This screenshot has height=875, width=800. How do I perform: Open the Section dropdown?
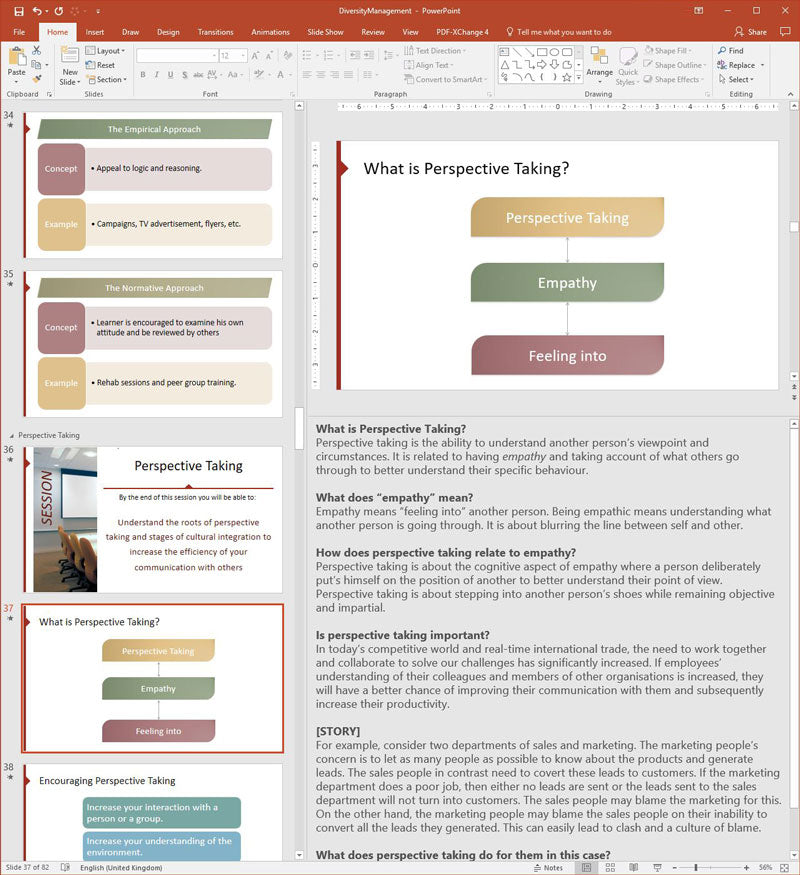[x=107, y=79]
